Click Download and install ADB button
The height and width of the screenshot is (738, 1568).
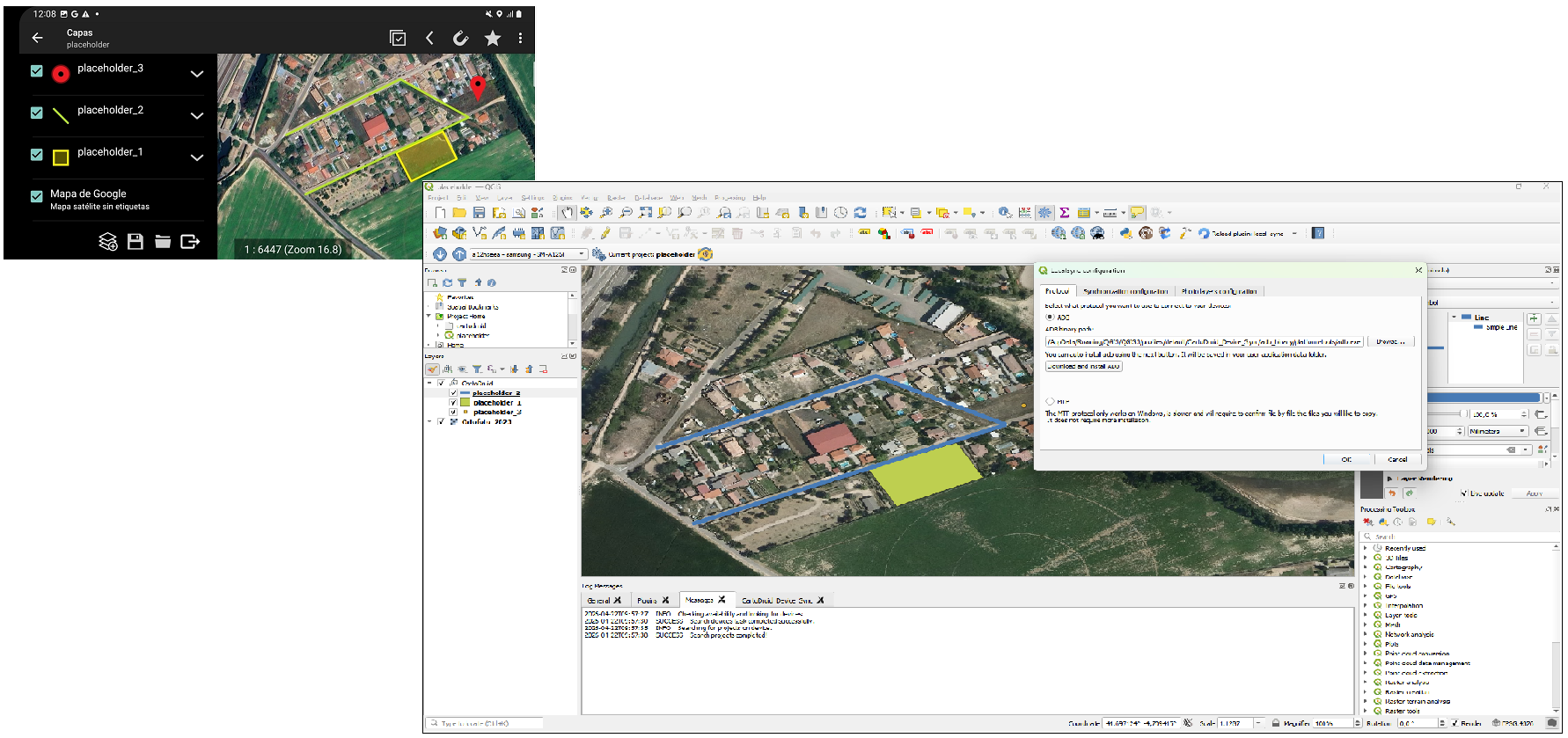(x=1083, y=367)
